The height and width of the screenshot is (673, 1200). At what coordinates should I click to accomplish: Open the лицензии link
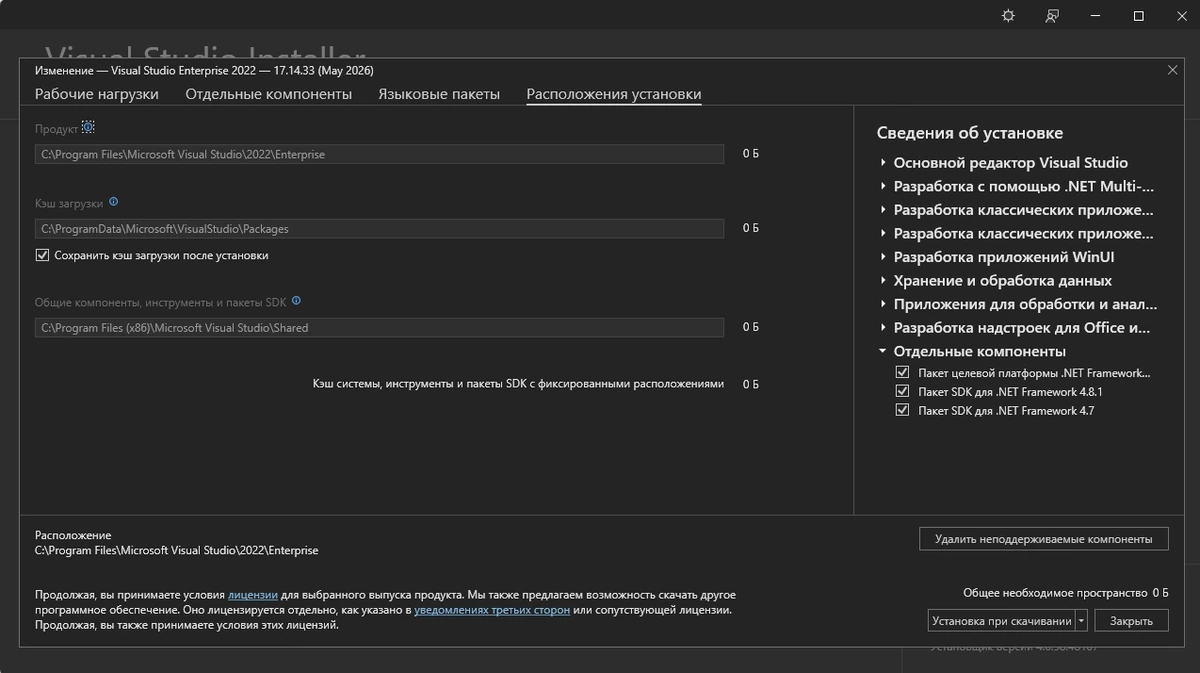pyautogui.click(x=252, y=593)
